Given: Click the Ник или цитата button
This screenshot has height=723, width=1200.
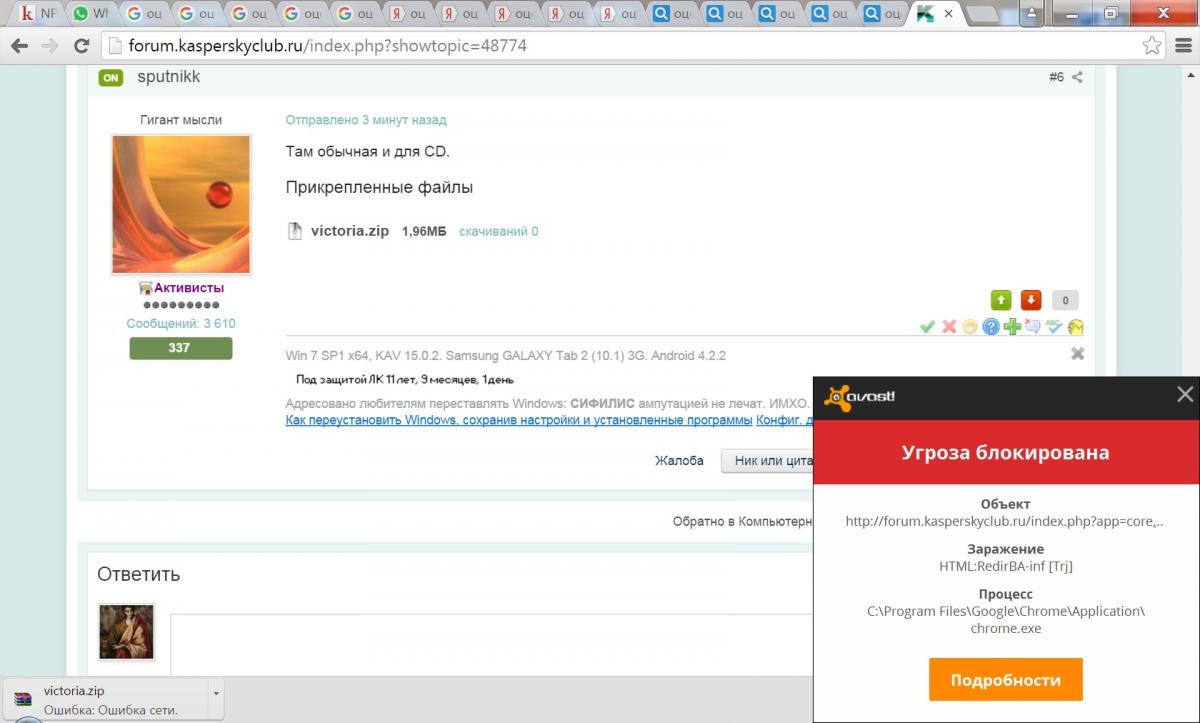Looking at the screenshot, I should 767,461.
